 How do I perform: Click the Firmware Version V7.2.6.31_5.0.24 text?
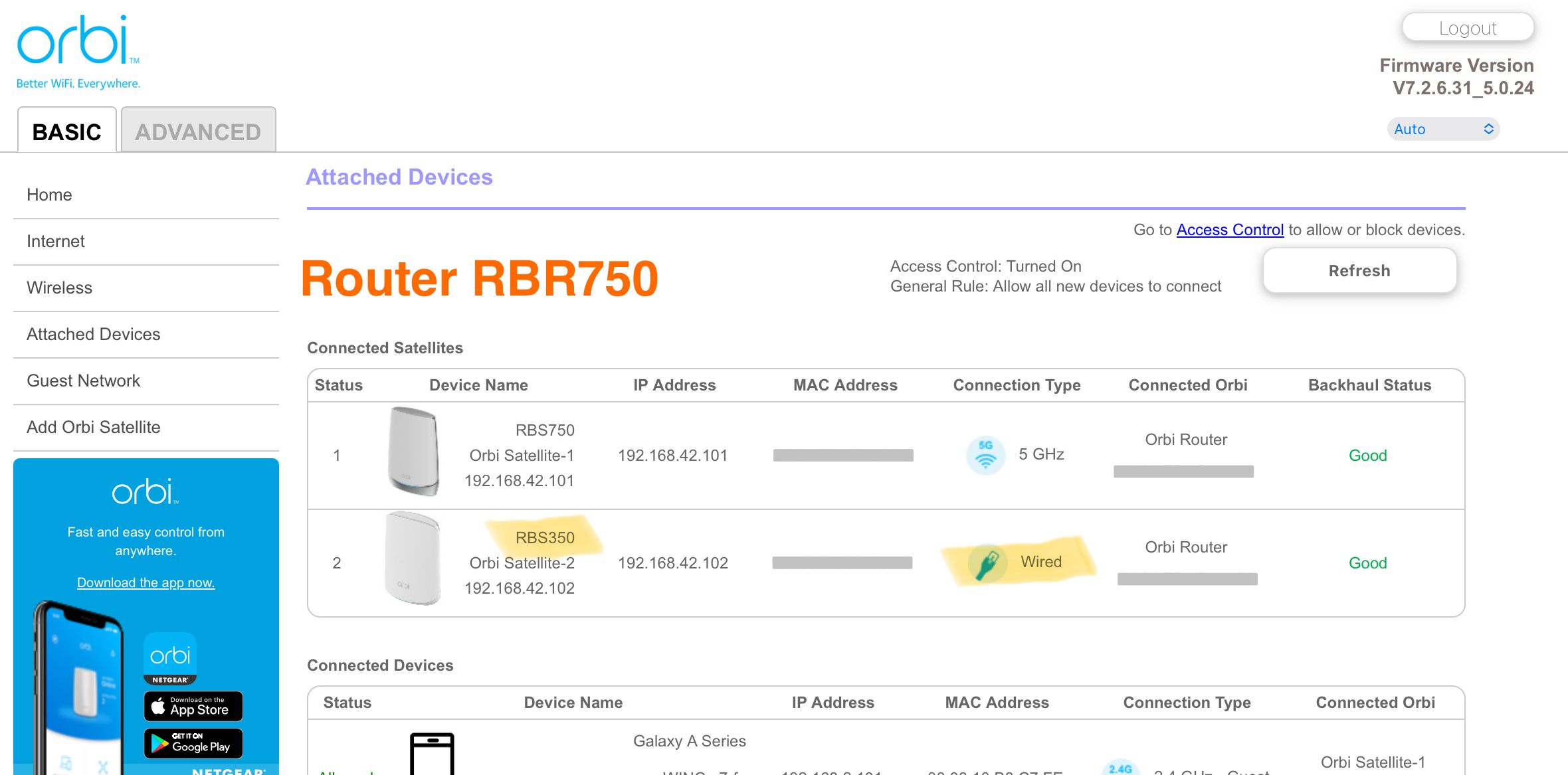1456,76
